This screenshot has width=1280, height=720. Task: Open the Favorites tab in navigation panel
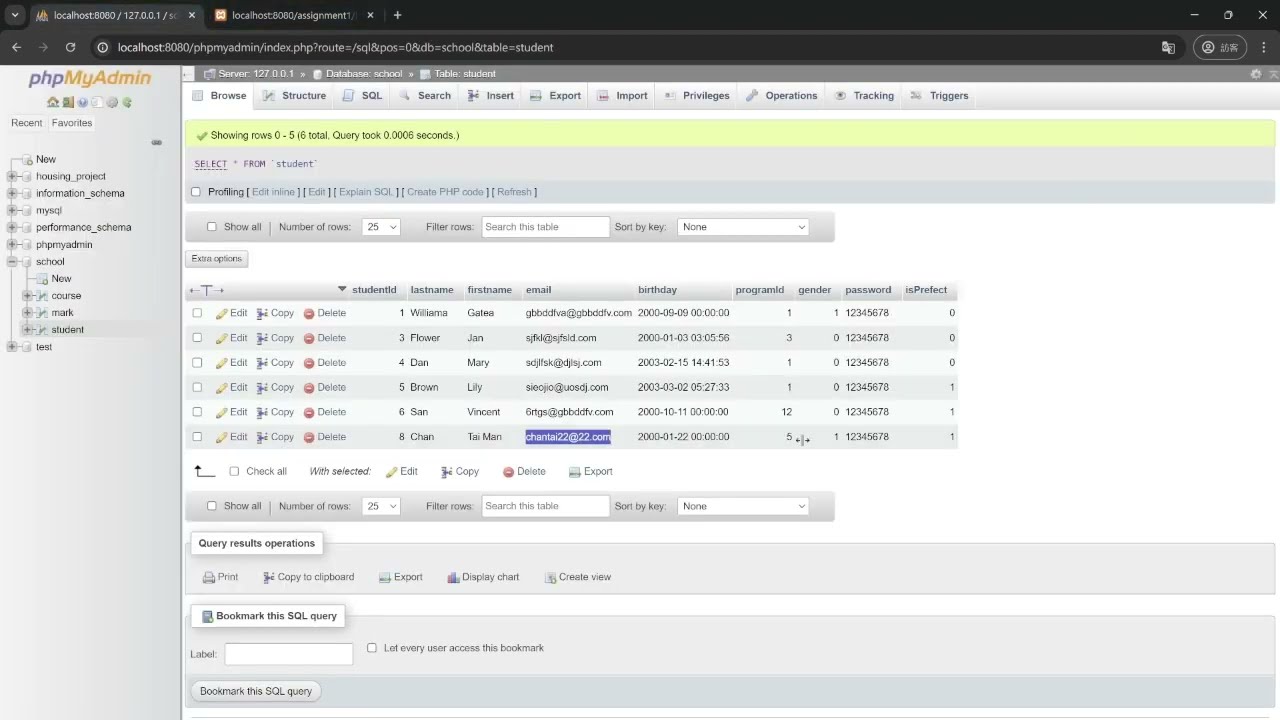[72, 123]
